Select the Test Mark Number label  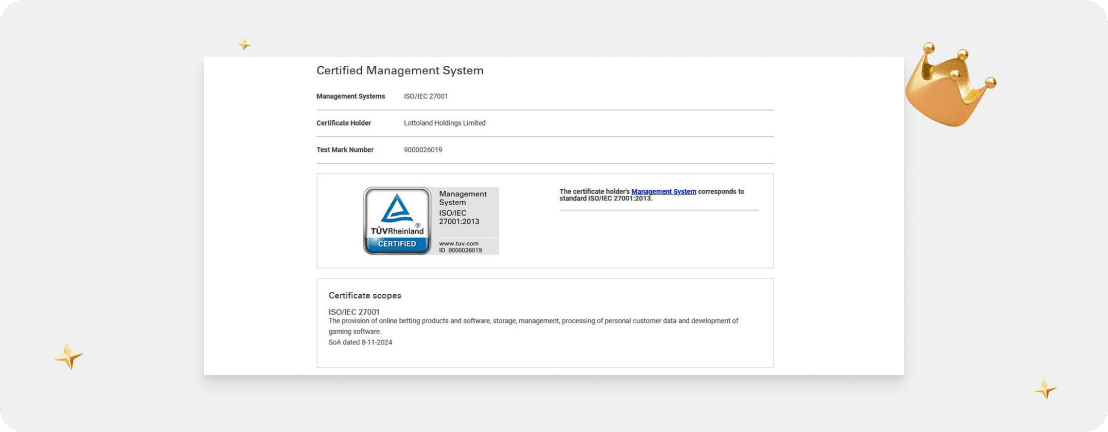pos(344,150)
